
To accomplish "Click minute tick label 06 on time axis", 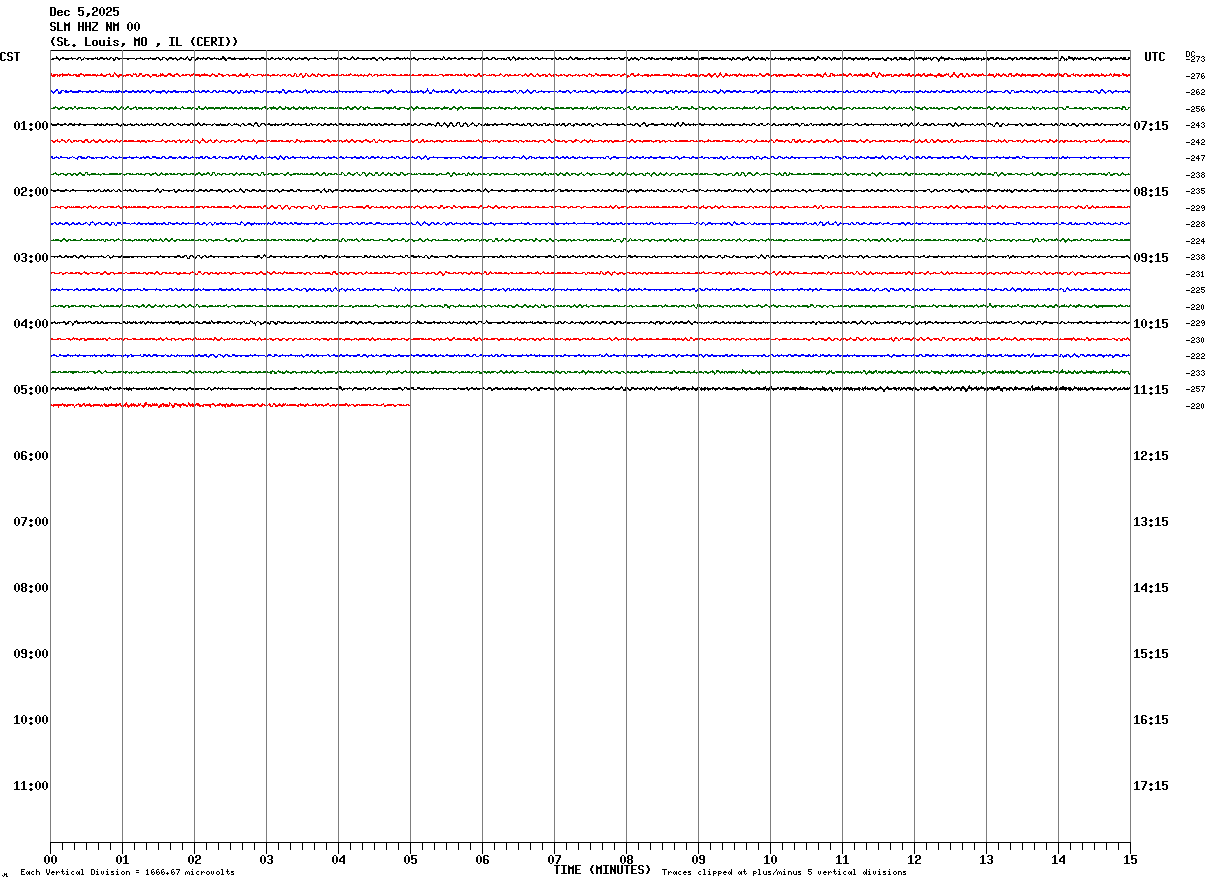I will 482,860.
